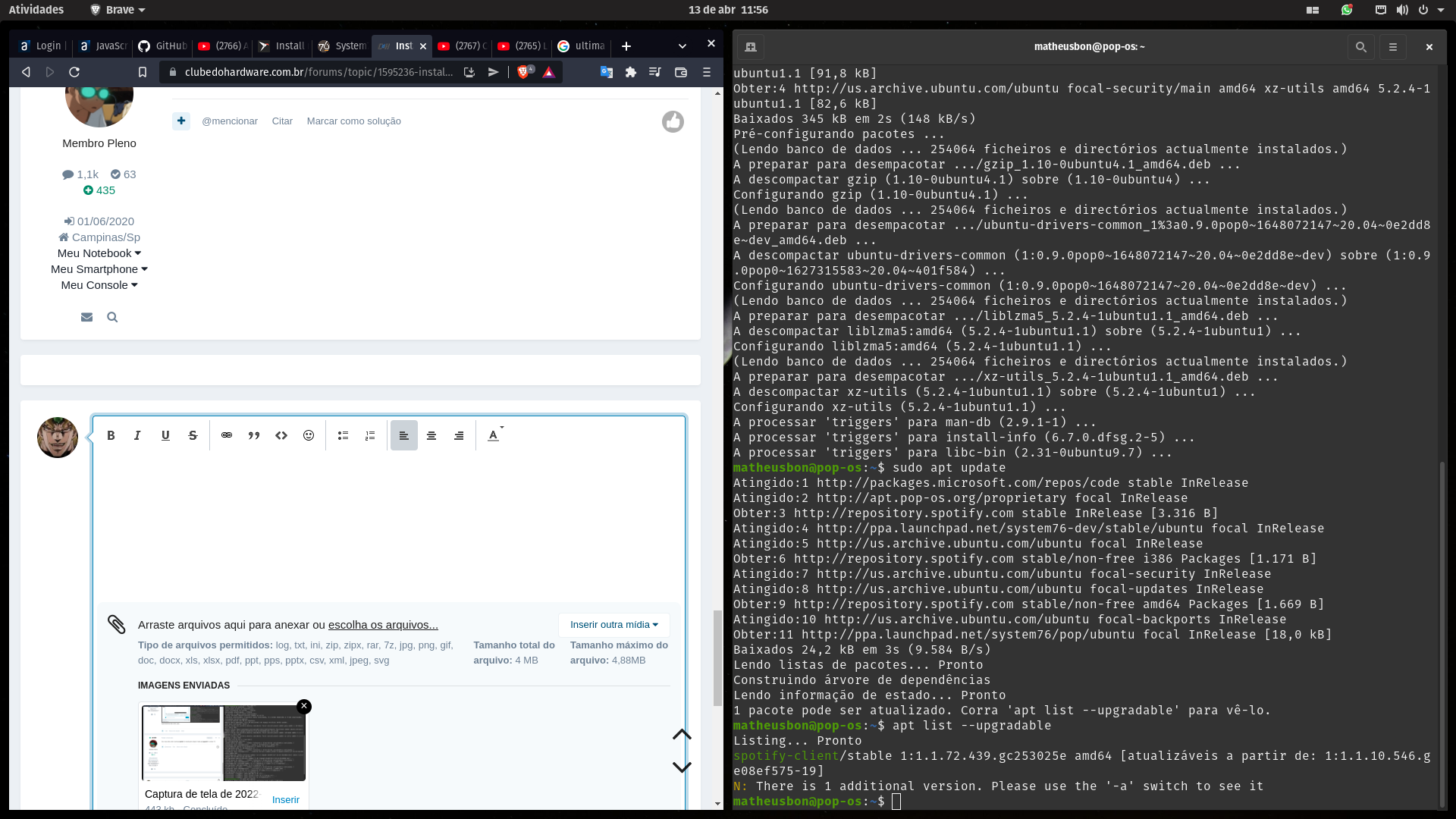Open terminal hamburger menu
This screenshot has width=1456, height=819.
point(1393,47)
